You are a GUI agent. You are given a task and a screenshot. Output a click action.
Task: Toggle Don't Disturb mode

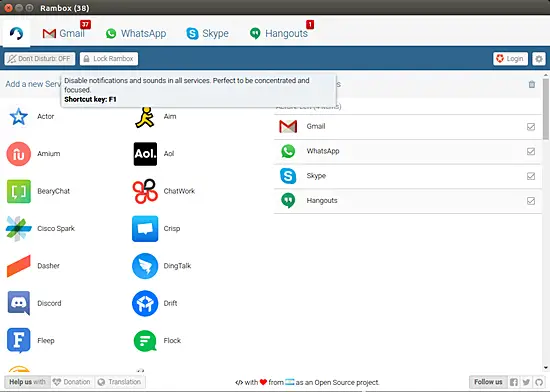(x=40, y=59)
